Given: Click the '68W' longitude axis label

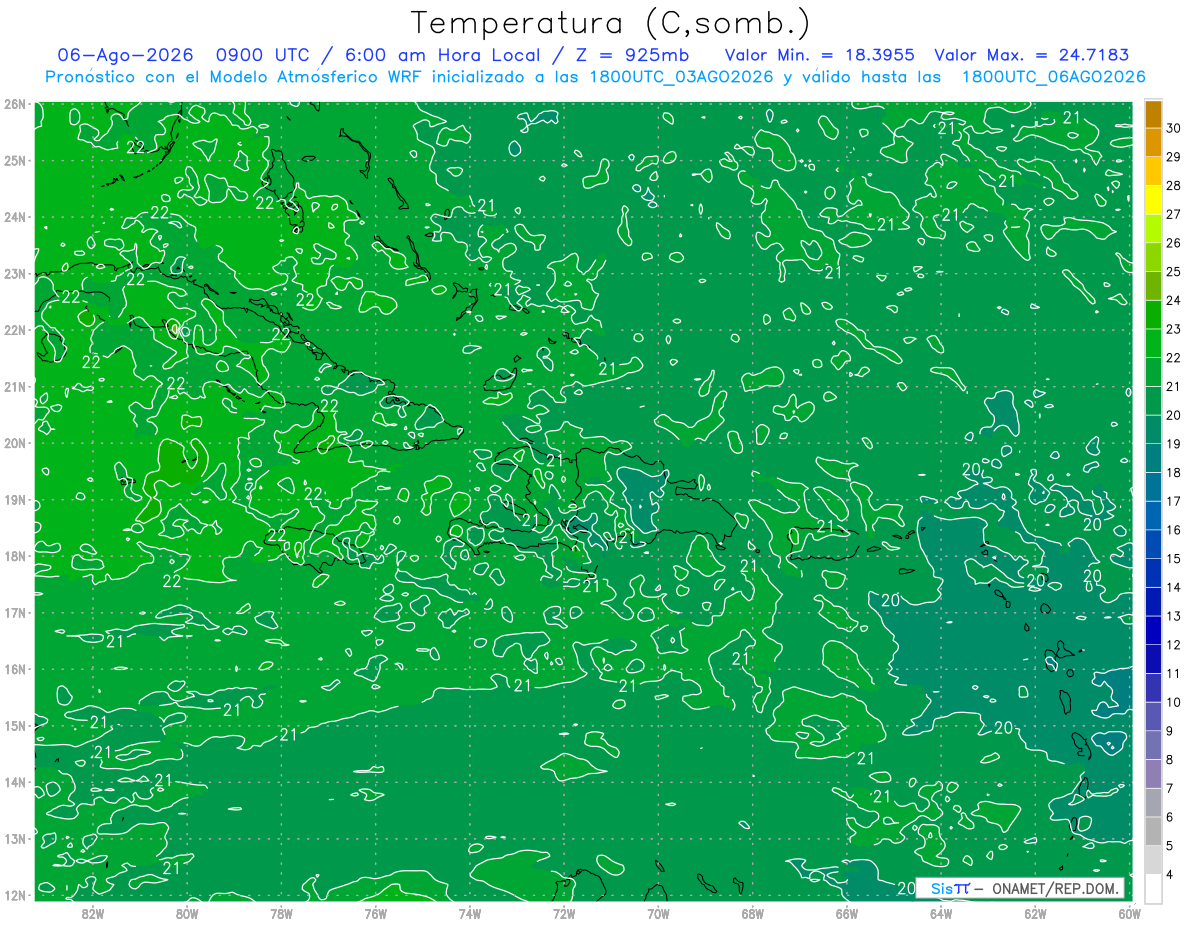Looking at the screenshot, I should pyautogui.click(x=753, y=913).
